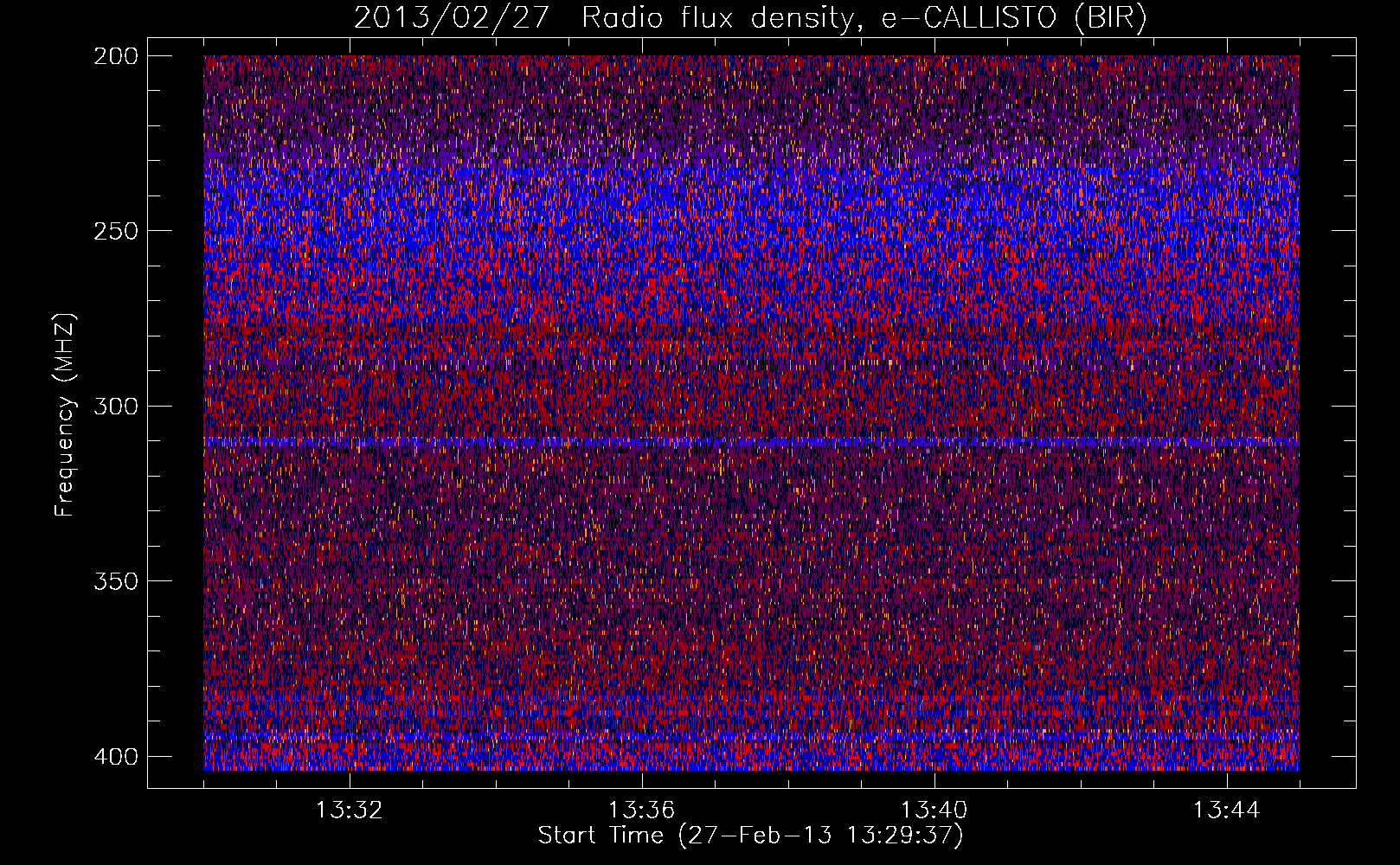Click the '13:40' time axis label
This screenshot has width=1400, height=865.
pyautogui.click(x=934, y=811)
